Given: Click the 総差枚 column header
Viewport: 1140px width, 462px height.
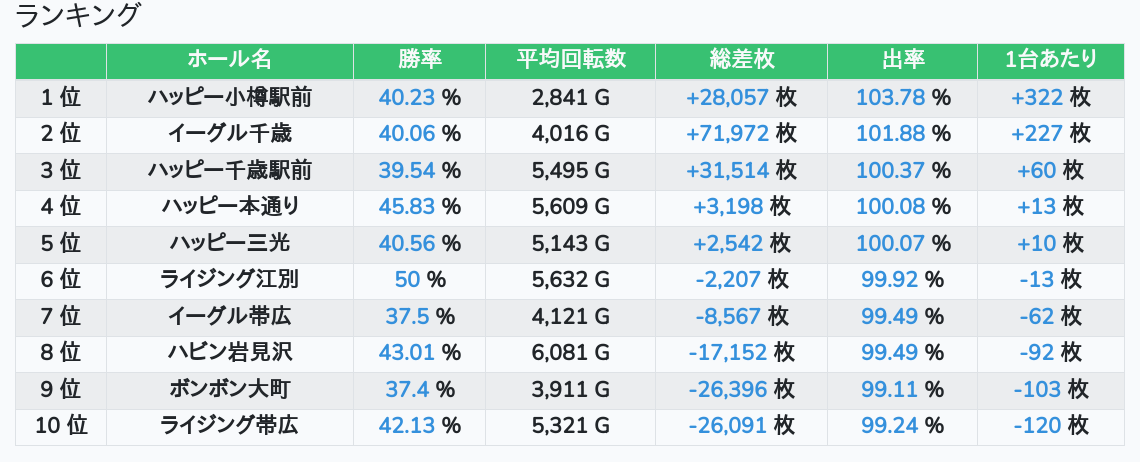Looking at the screenshot, I should point(741,60).
